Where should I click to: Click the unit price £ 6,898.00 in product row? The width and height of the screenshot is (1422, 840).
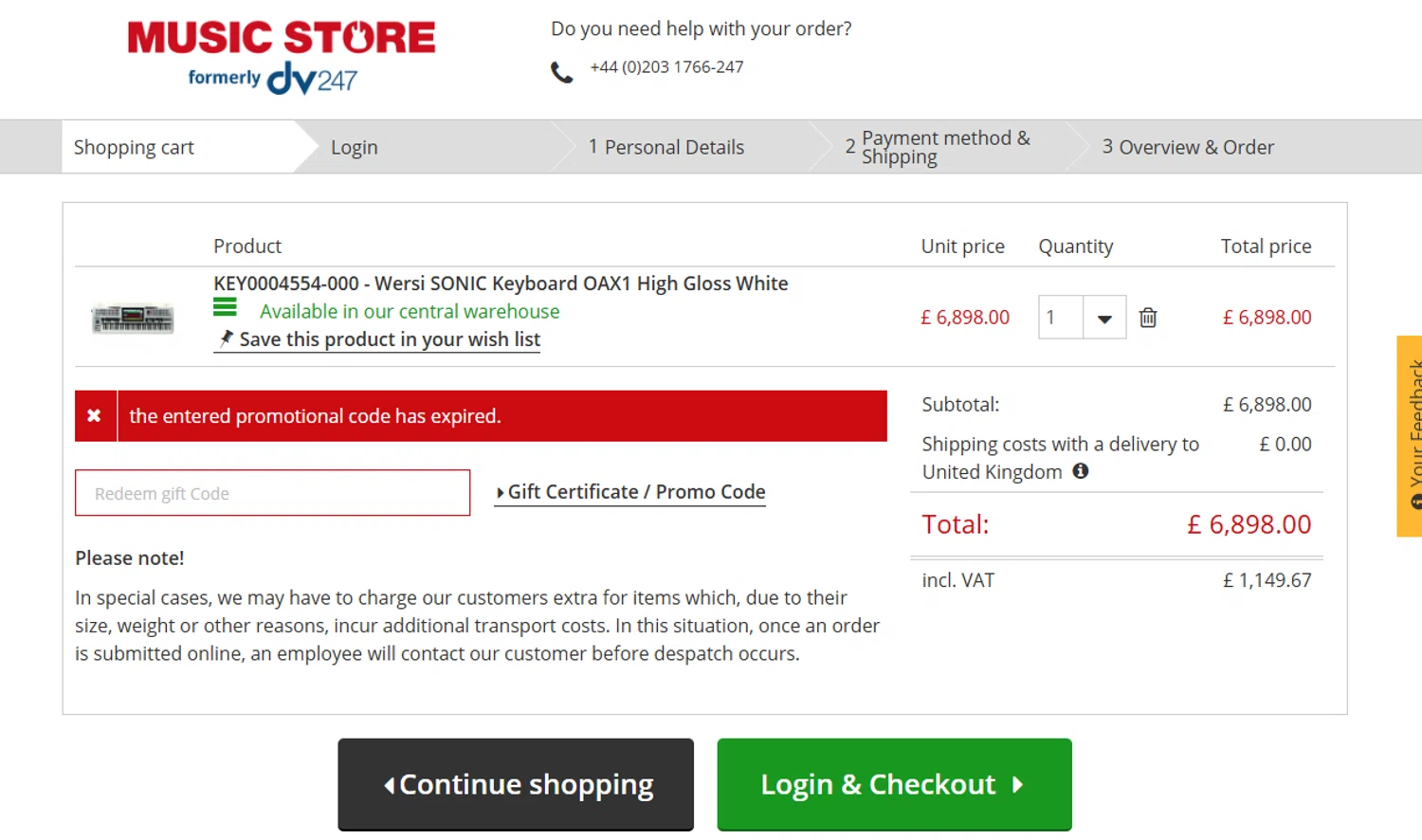click(965, 318)
